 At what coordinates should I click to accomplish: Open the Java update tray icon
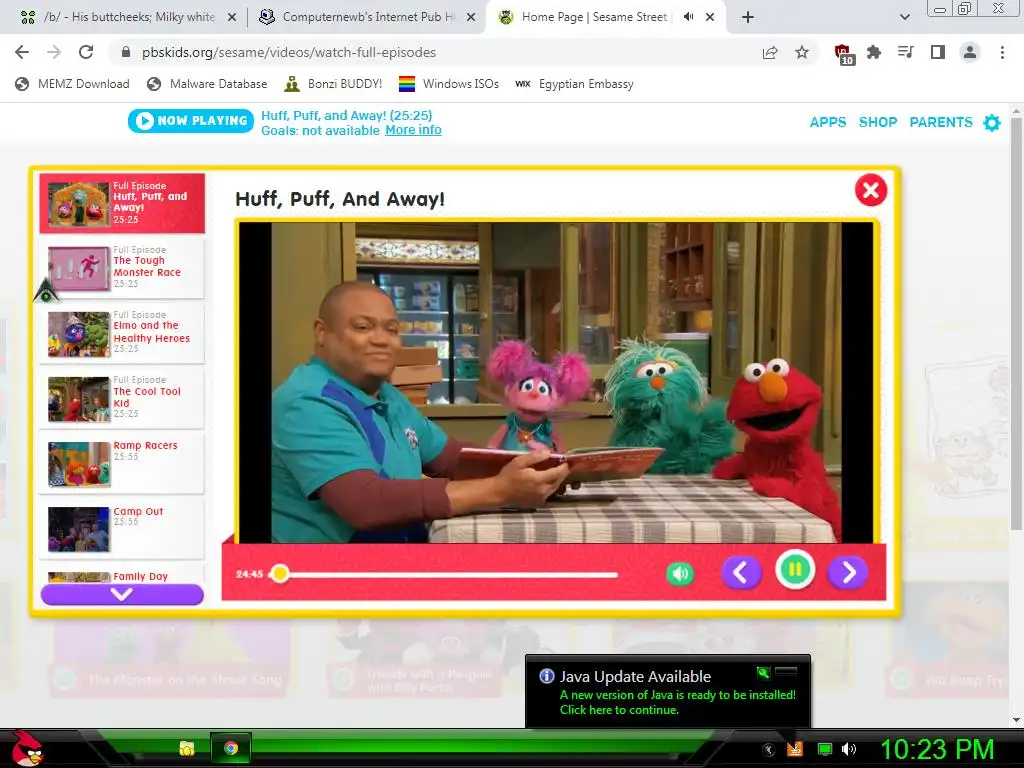click(795, 749)
